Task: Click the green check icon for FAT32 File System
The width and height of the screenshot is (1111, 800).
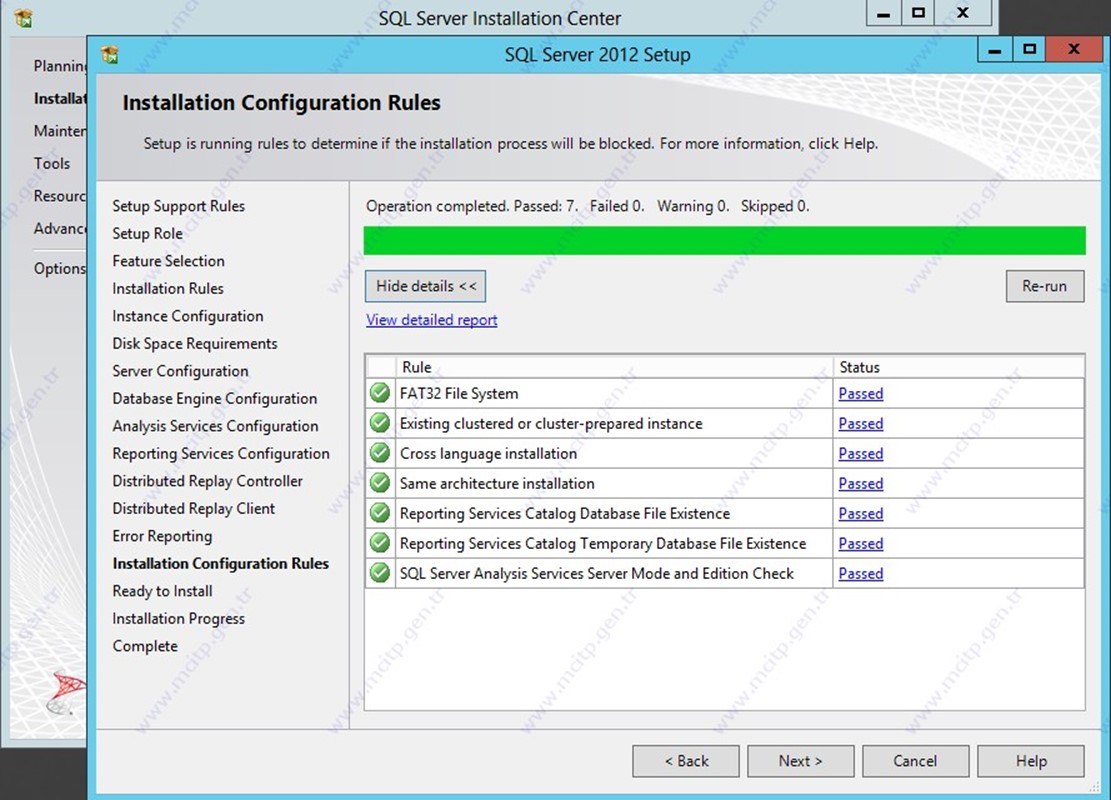Action: 380,393
